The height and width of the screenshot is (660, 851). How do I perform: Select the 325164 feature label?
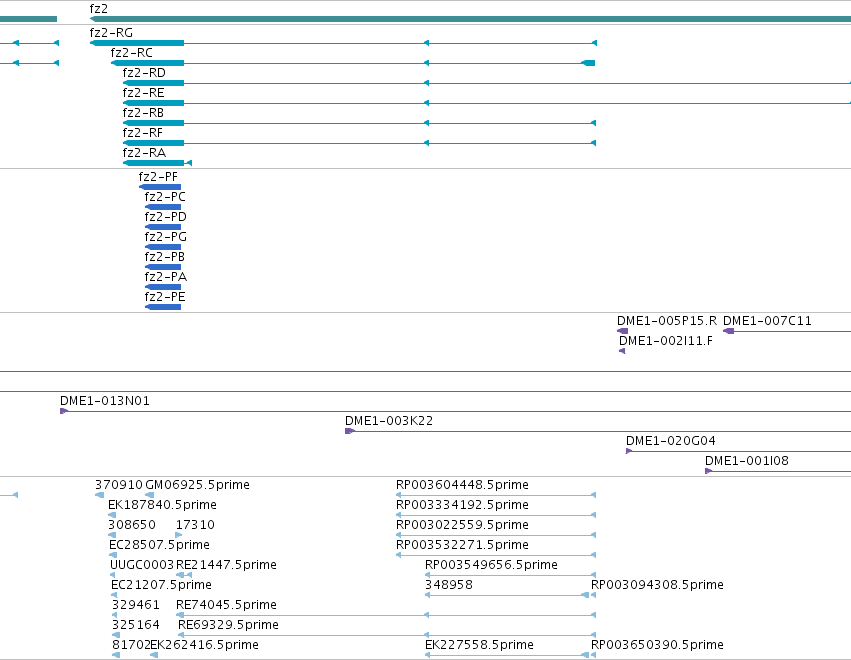[136, 625]
